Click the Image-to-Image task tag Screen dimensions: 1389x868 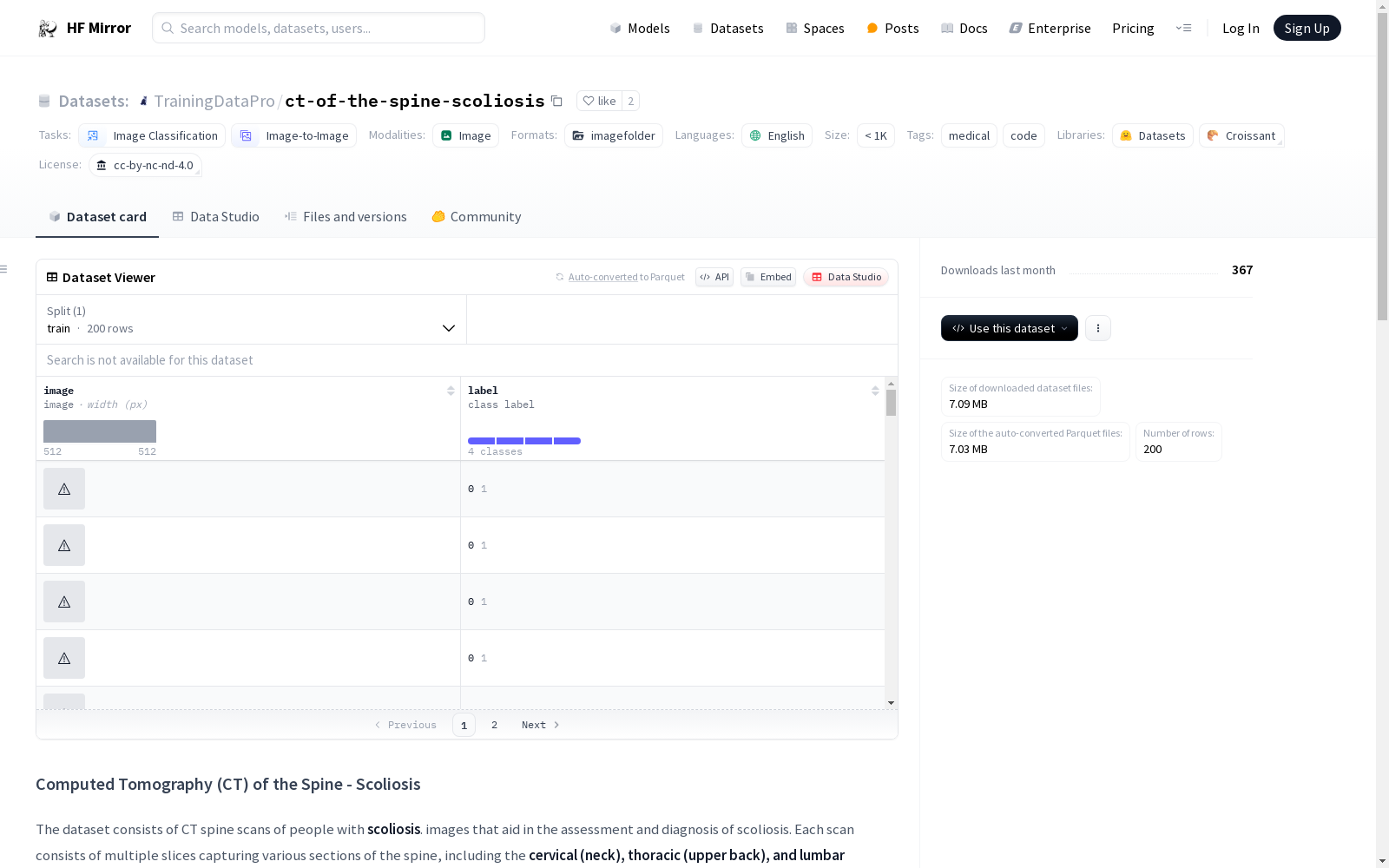click(x=293, y=135)
